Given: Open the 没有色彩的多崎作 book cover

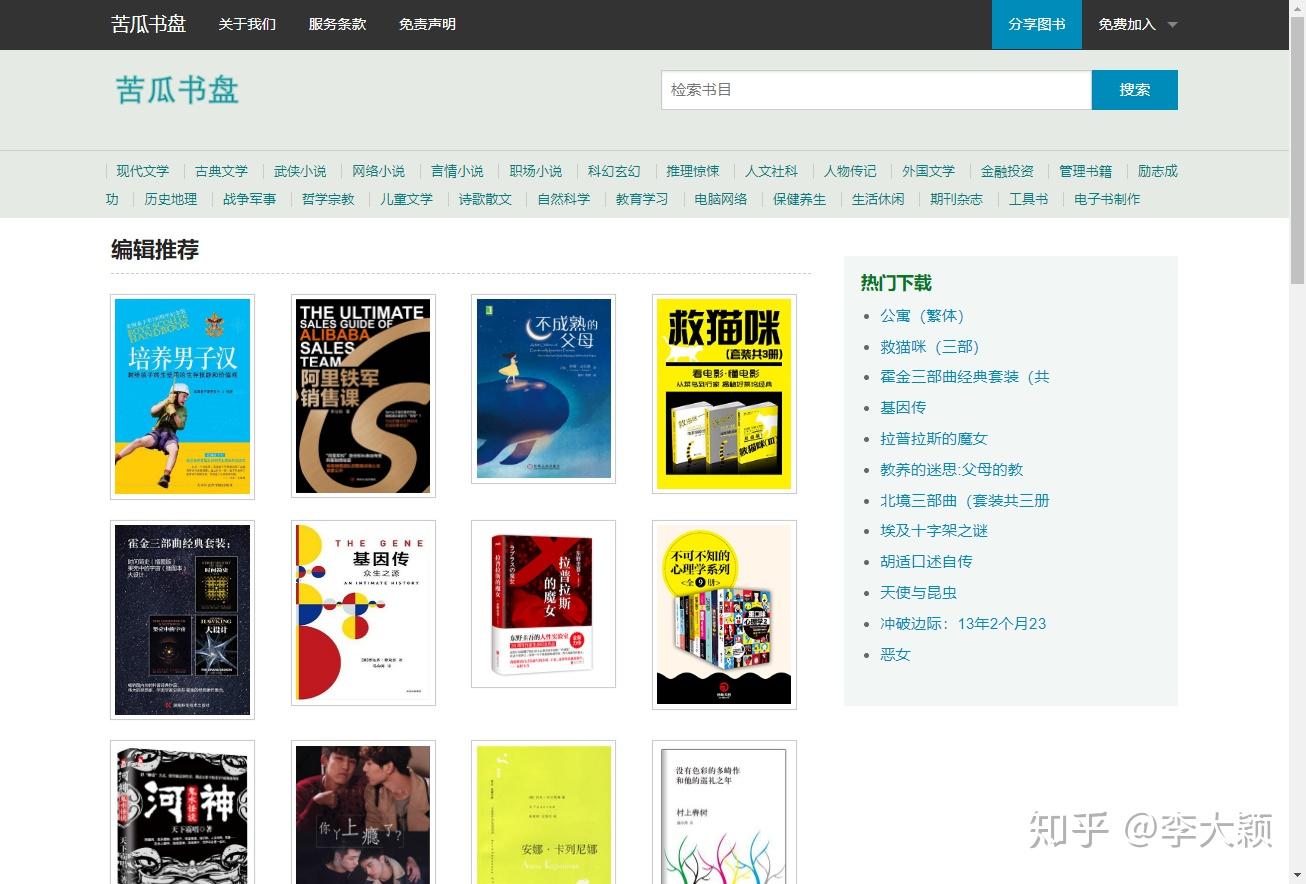Looking at the screenshot, I should [724, 812].
